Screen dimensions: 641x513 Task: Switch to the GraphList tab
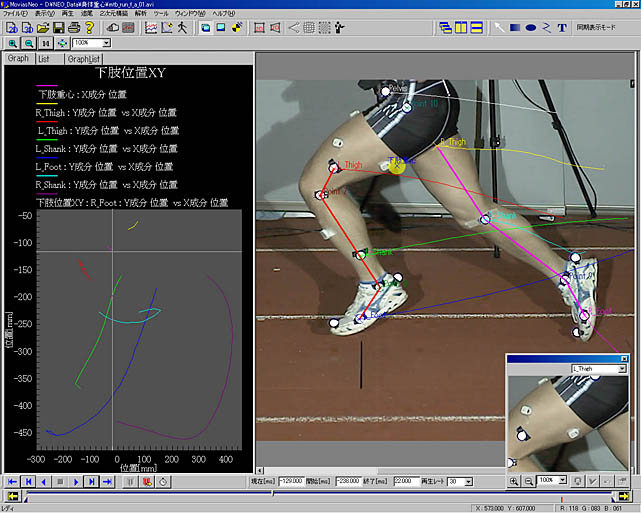(83, 59)
